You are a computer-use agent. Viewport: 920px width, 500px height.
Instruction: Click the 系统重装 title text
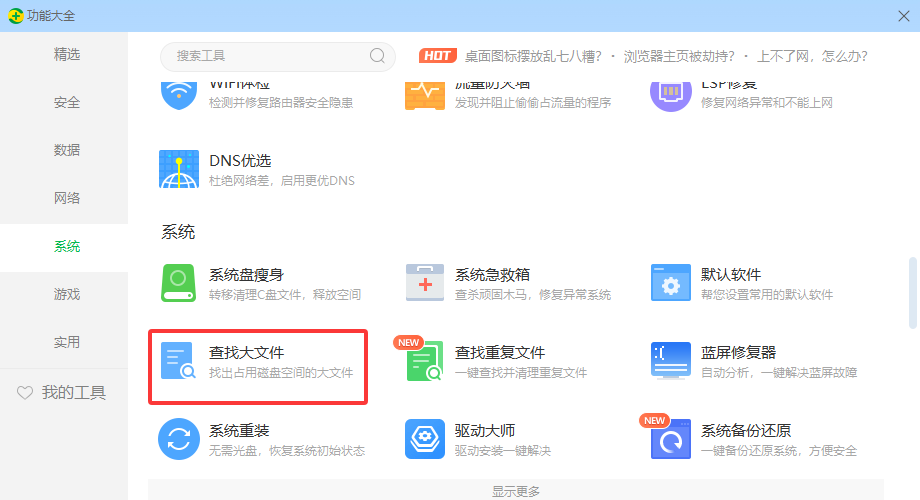(239, 431)
